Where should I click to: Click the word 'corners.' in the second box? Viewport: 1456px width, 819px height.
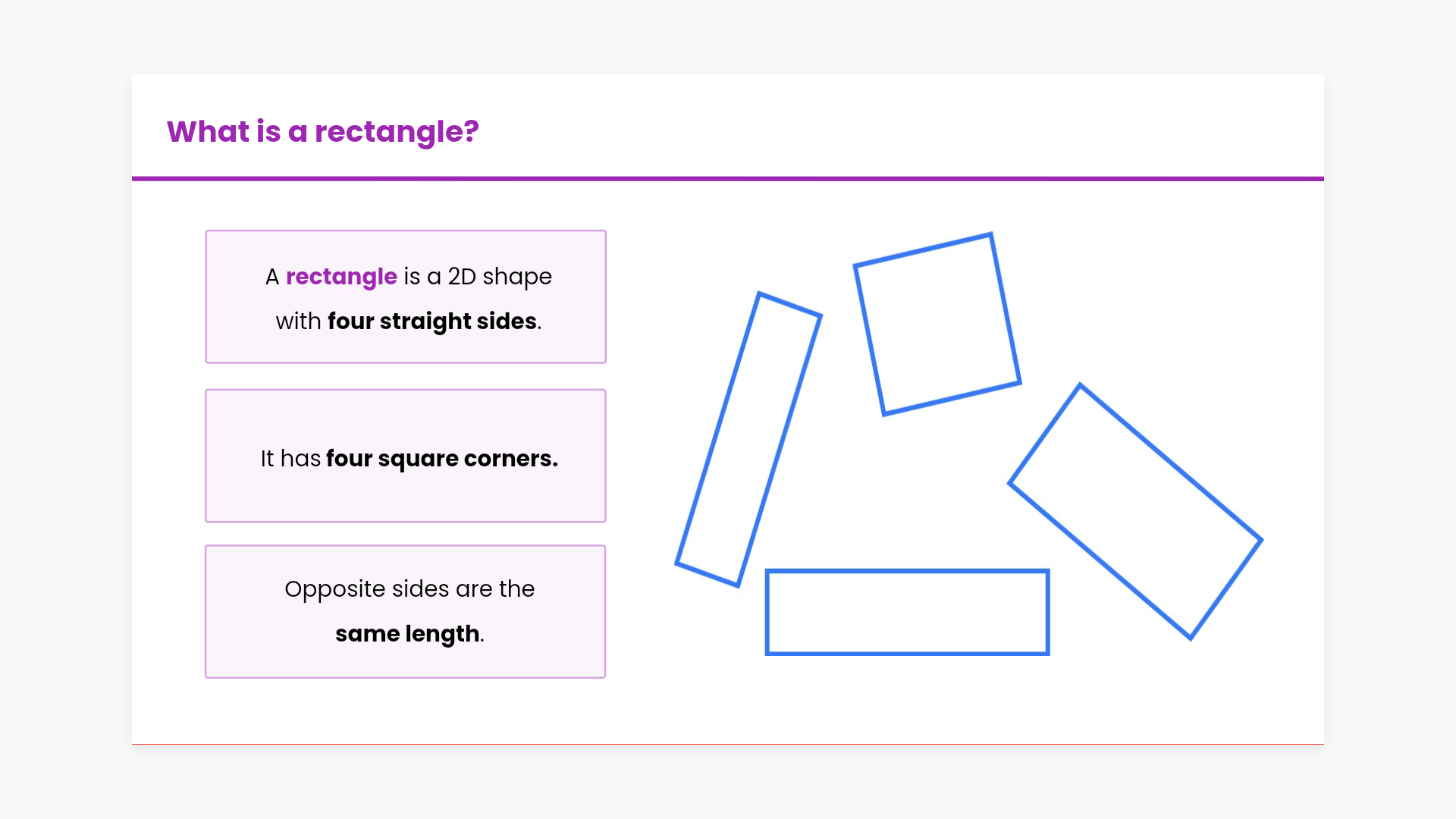[x=510, y=459]
